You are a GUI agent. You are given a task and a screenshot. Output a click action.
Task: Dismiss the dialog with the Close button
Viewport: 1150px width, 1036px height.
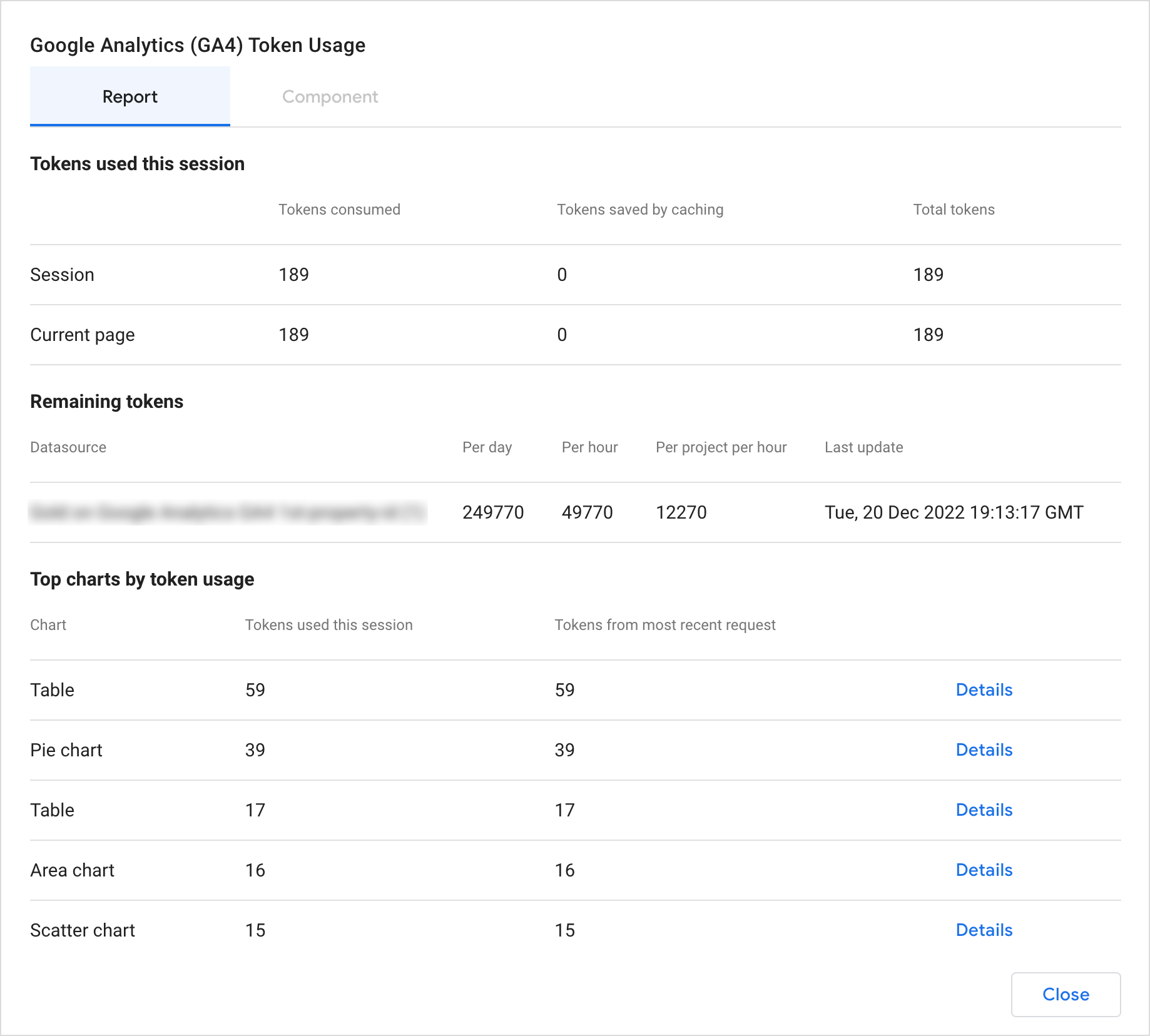click(x=1066, y=994)
